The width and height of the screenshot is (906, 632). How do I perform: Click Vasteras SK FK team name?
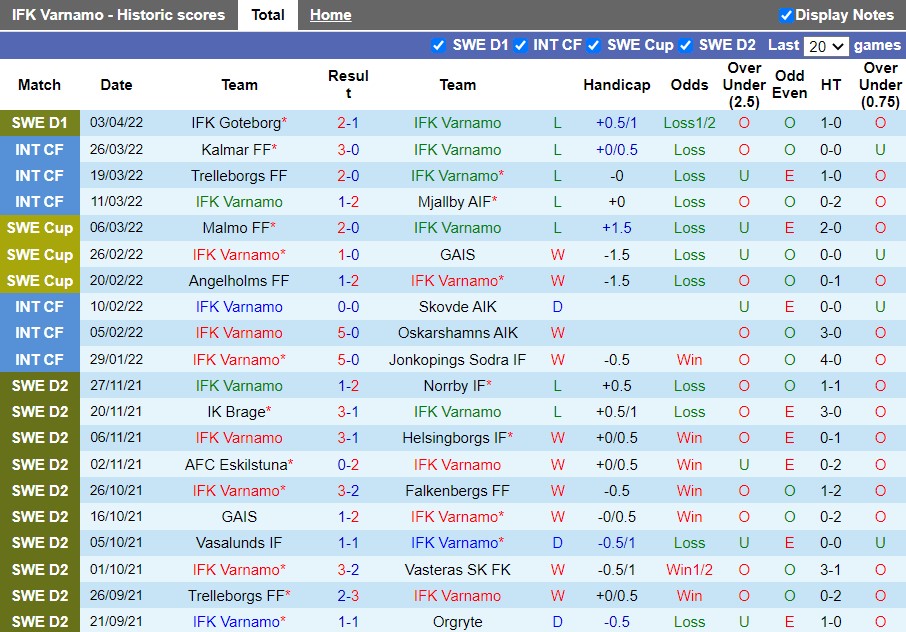tap(457, 570)
